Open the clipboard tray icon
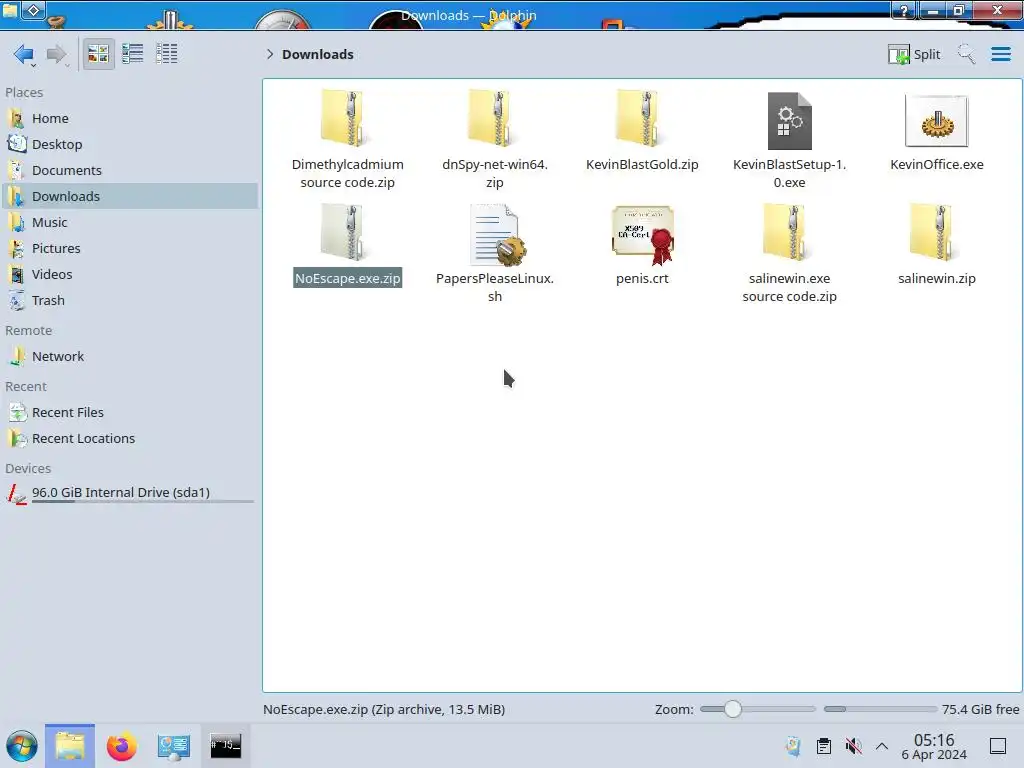The image size is (1024, 768). pos(824,746)
